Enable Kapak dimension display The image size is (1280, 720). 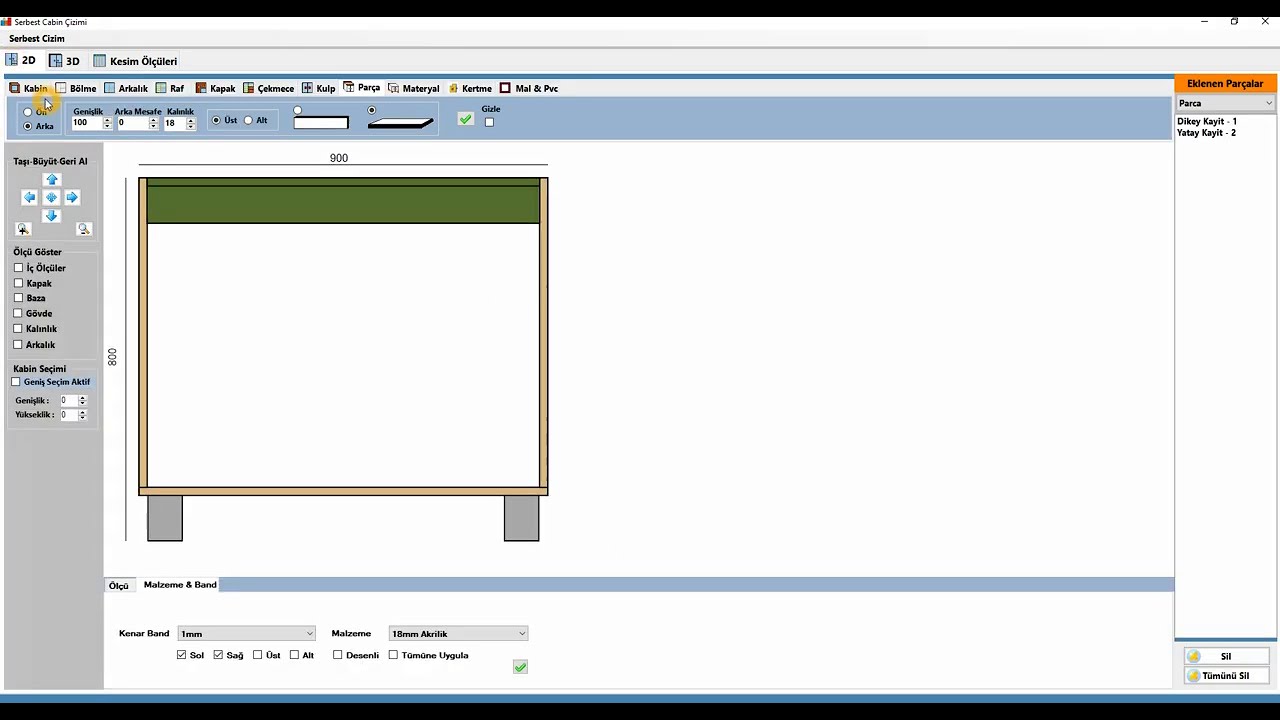pos(18,283)
